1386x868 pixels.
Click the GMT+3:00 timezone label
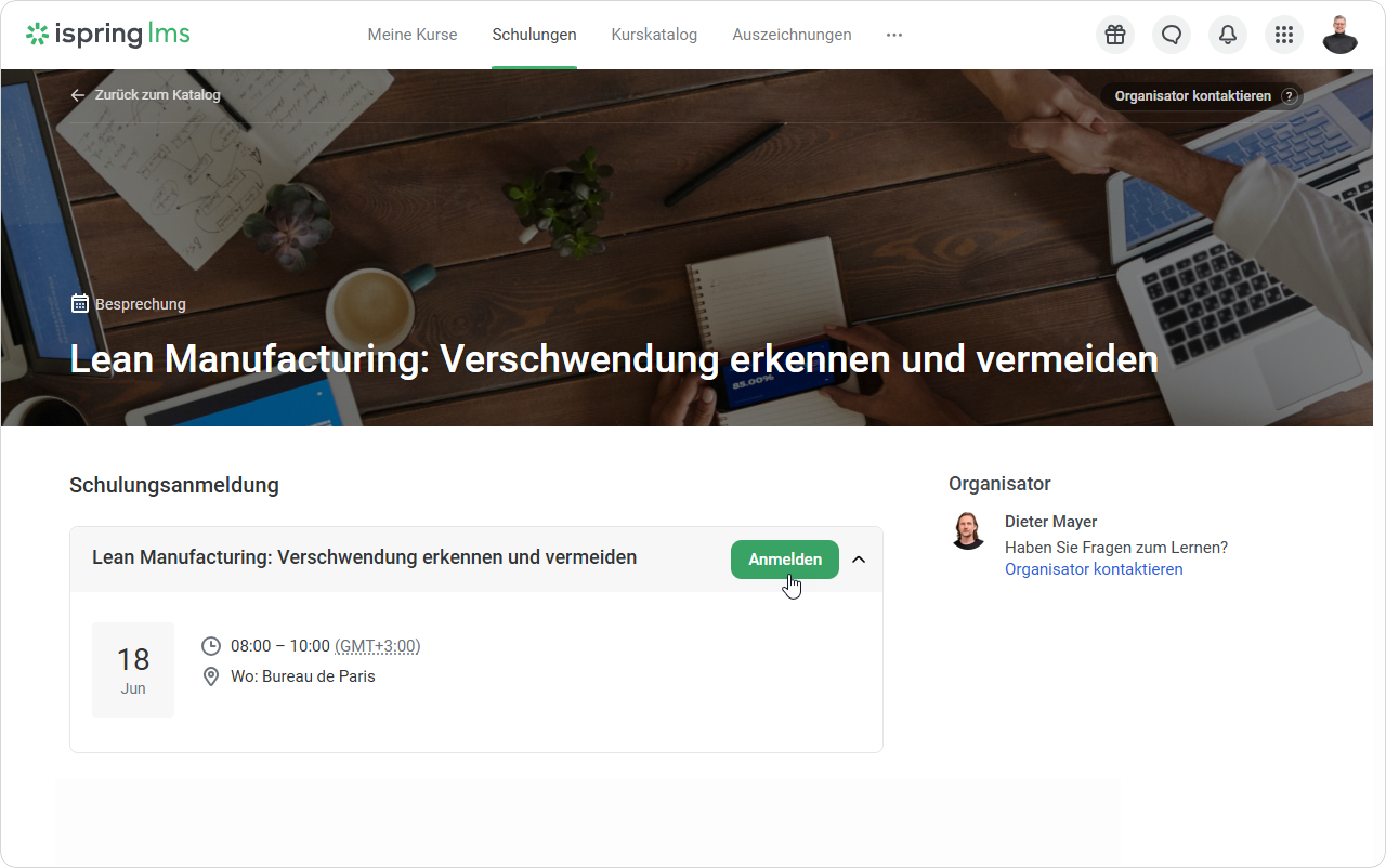click(377, 646)
